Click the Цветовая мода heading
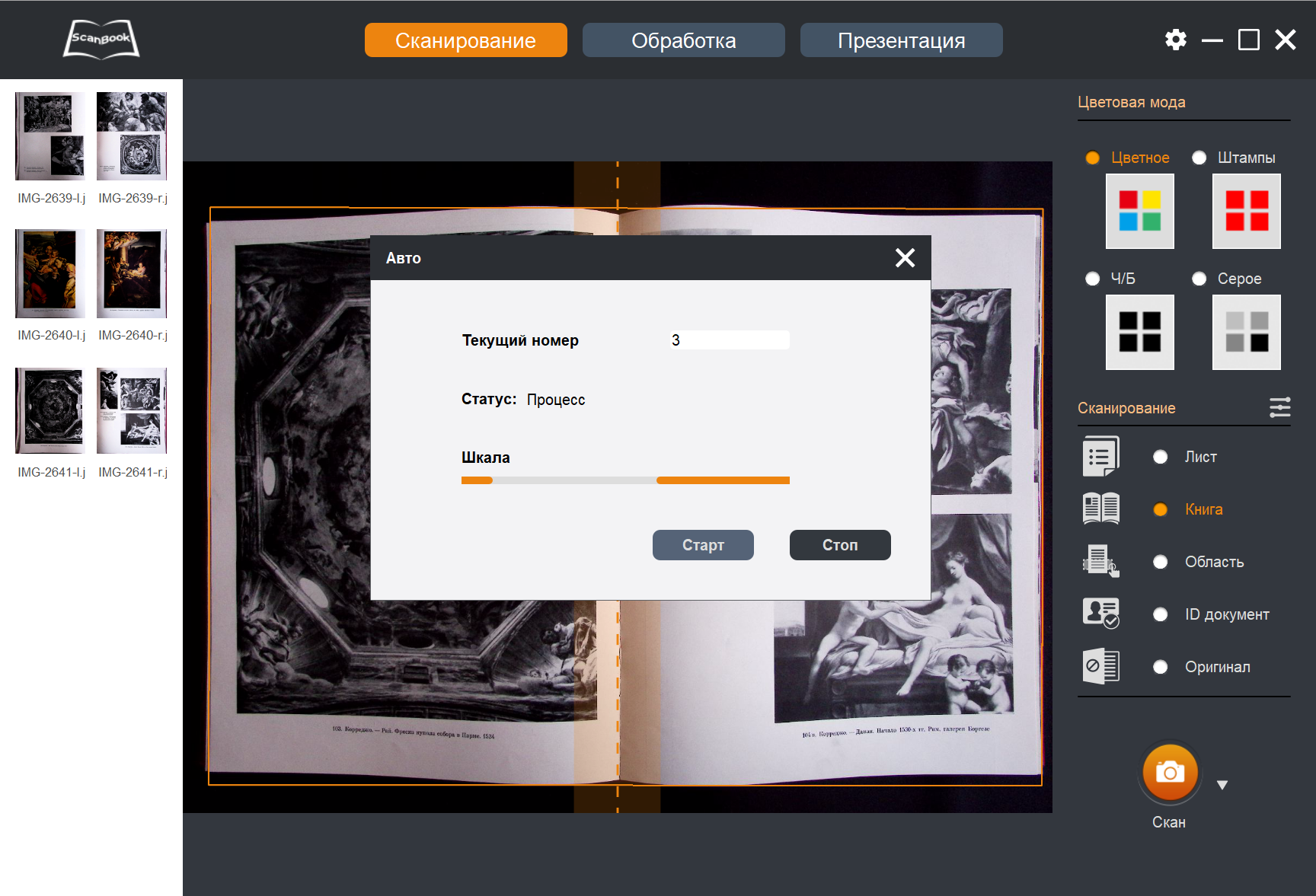 click(x=1132, y=102)
